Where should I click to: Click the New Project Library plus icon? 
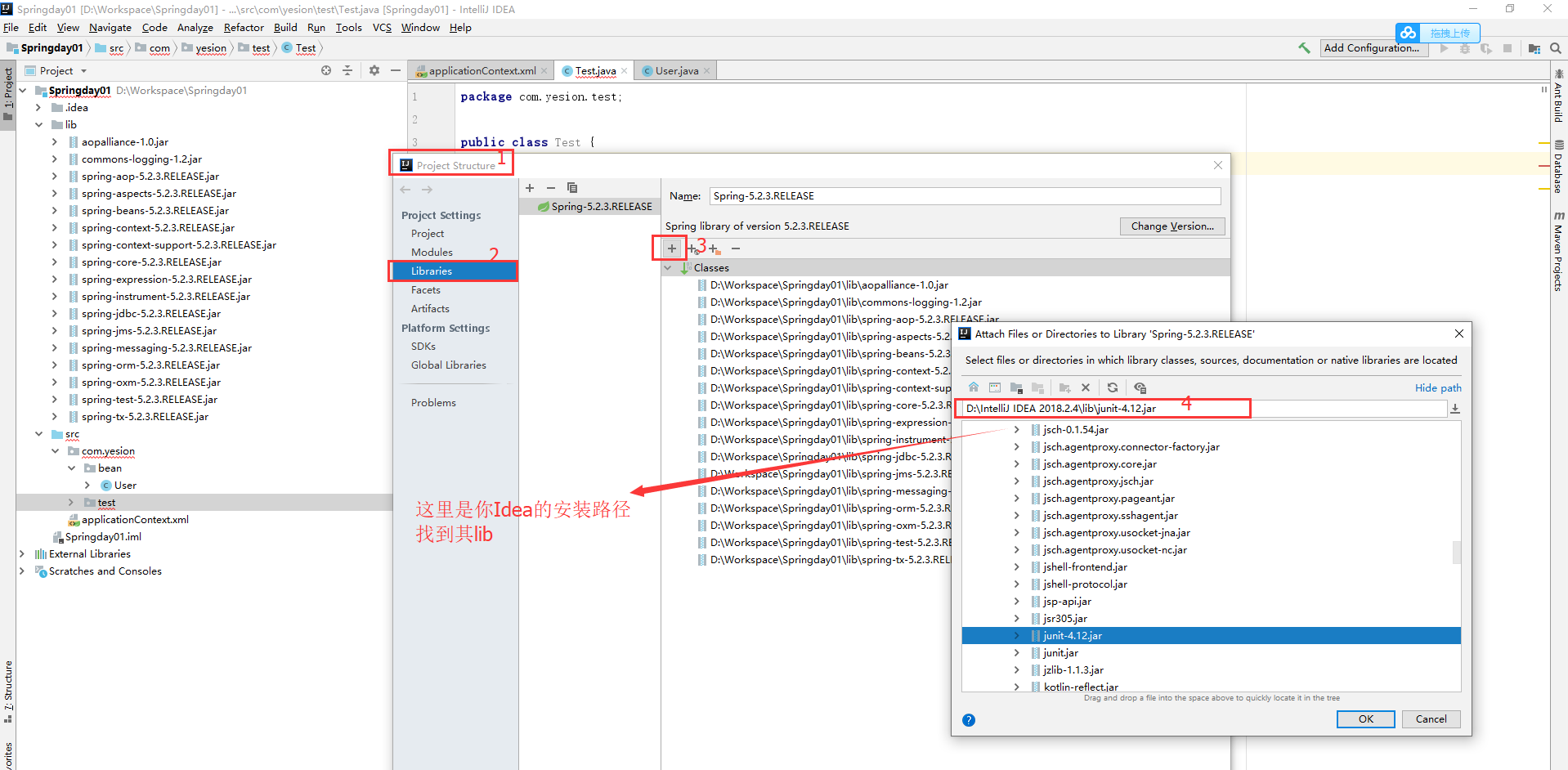pyautogui.click(x=530, y=188)
